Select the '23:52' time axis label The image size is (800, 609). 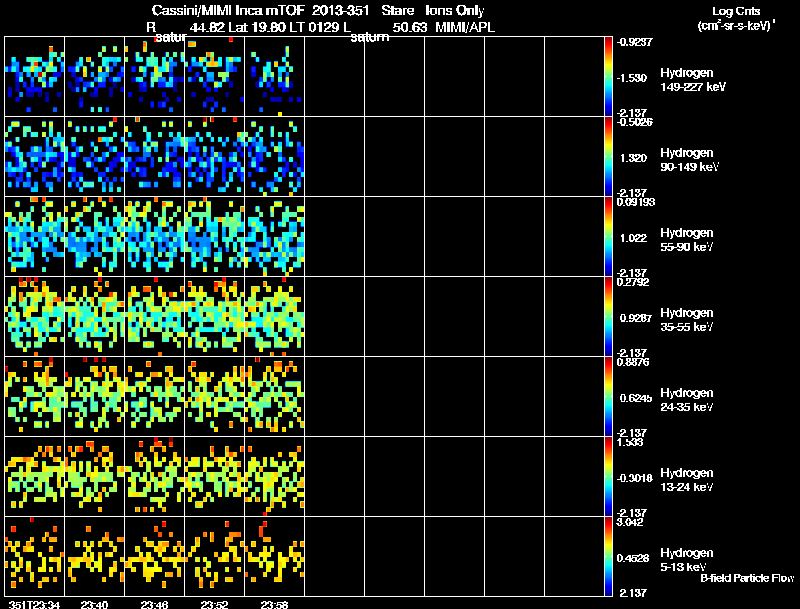[214, 604]
